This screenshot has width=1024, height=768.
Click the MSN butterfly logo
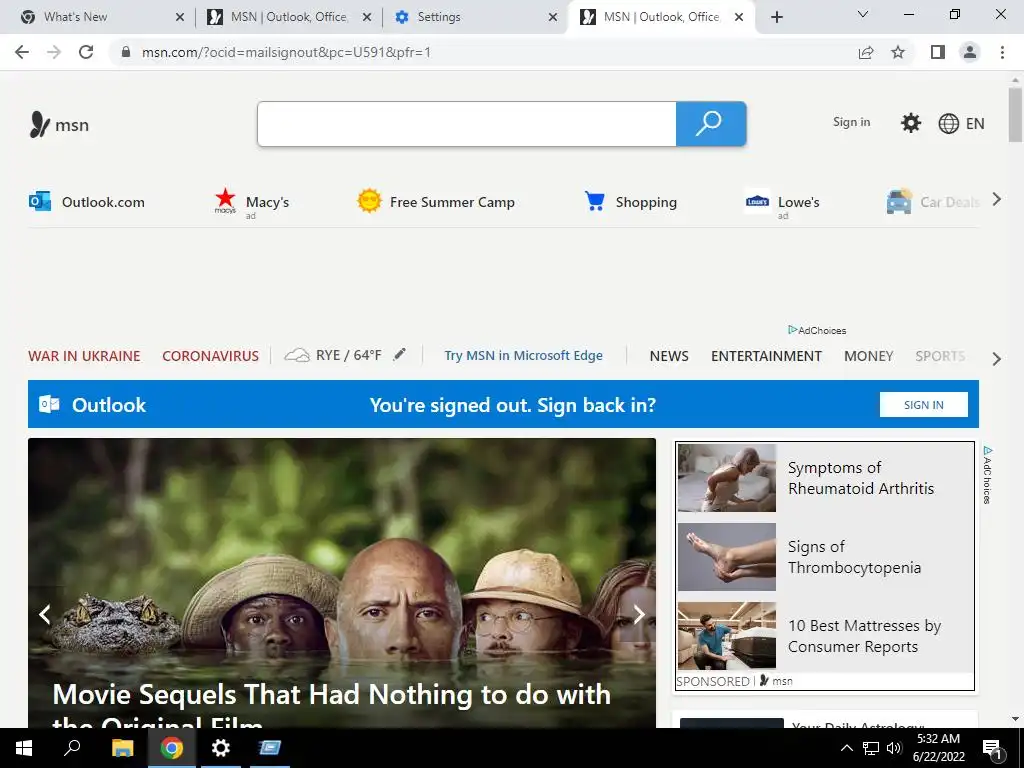(39, 124)
